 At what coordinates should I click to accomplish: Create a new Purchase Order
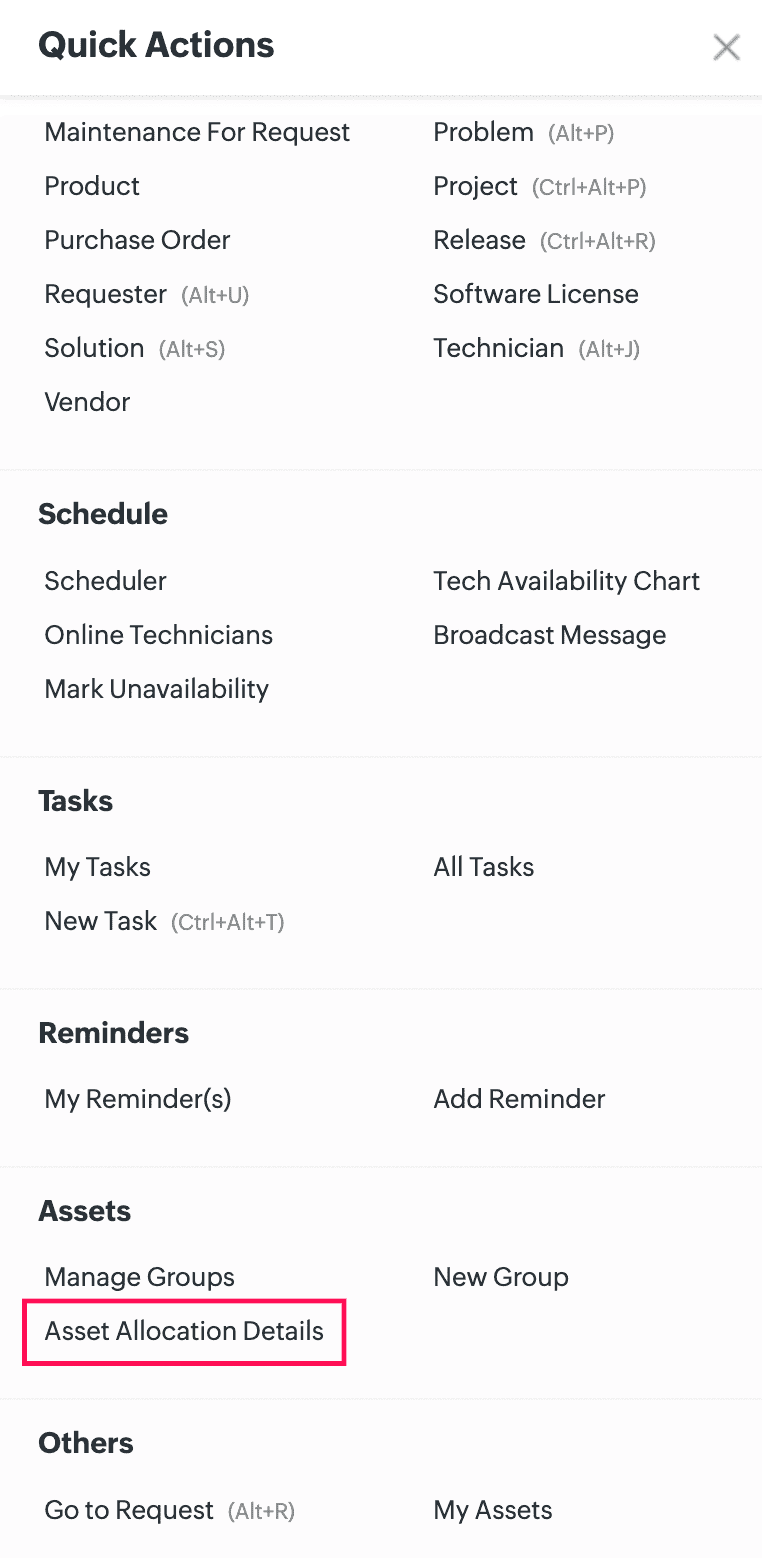(x=137, y=241)
